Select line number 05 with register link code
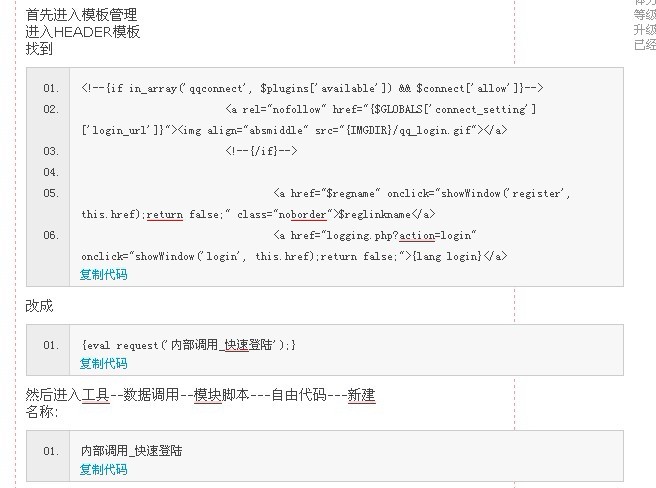This screenshot has height=488, width=656. click(x=51, y=193)
